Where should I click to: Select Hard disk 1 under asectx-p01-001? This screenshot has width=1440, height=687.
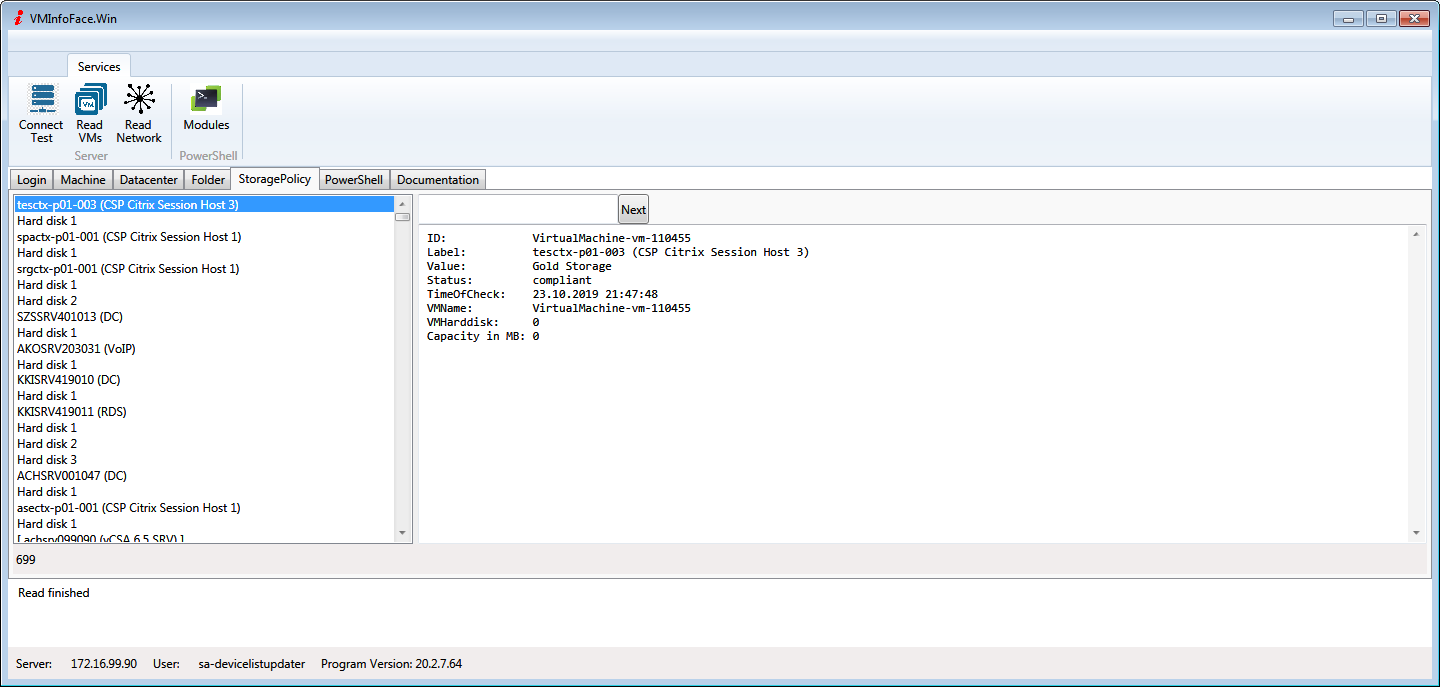click(205, 524)
